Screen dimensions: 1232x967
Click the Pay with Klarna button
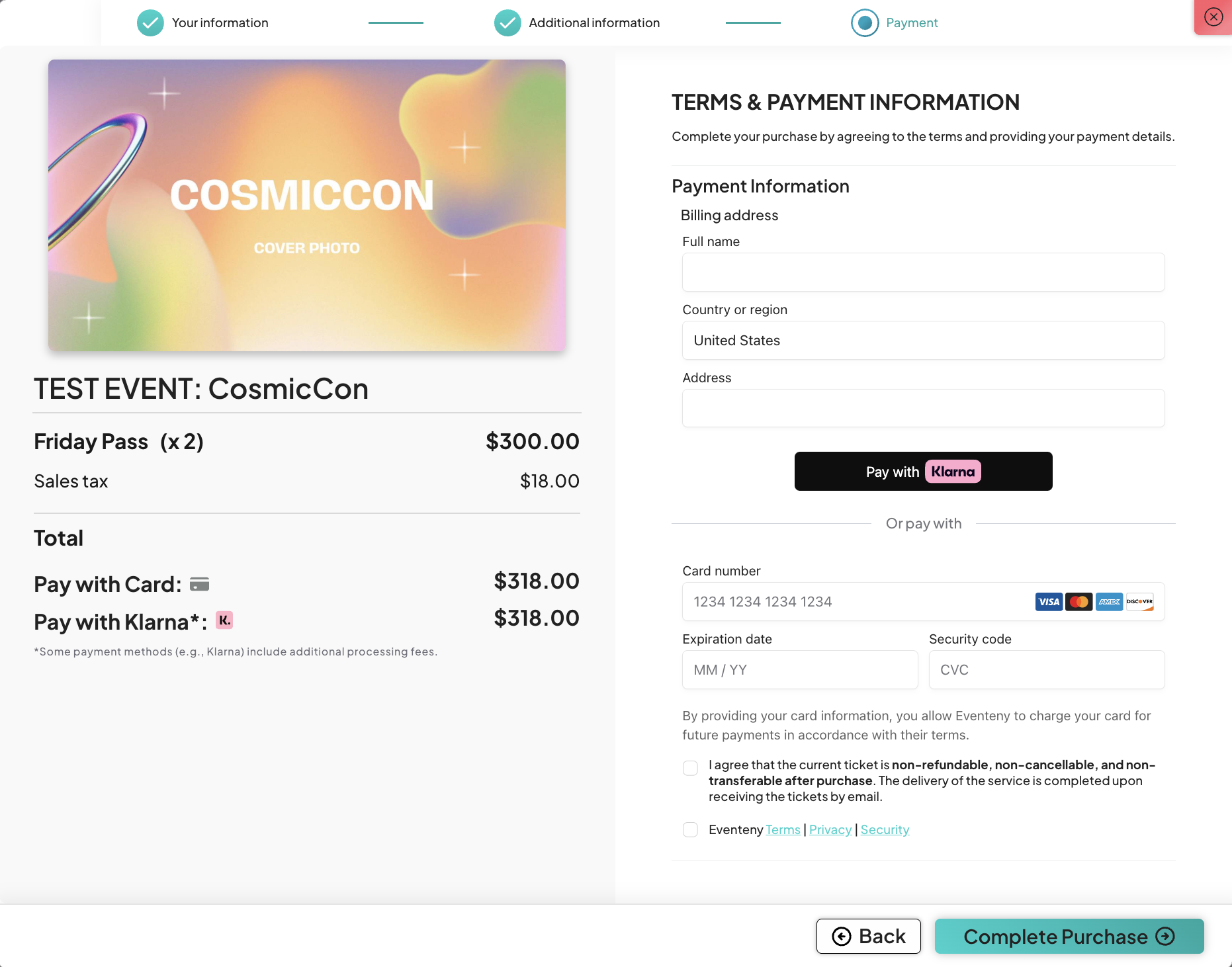tap(923, 472)
